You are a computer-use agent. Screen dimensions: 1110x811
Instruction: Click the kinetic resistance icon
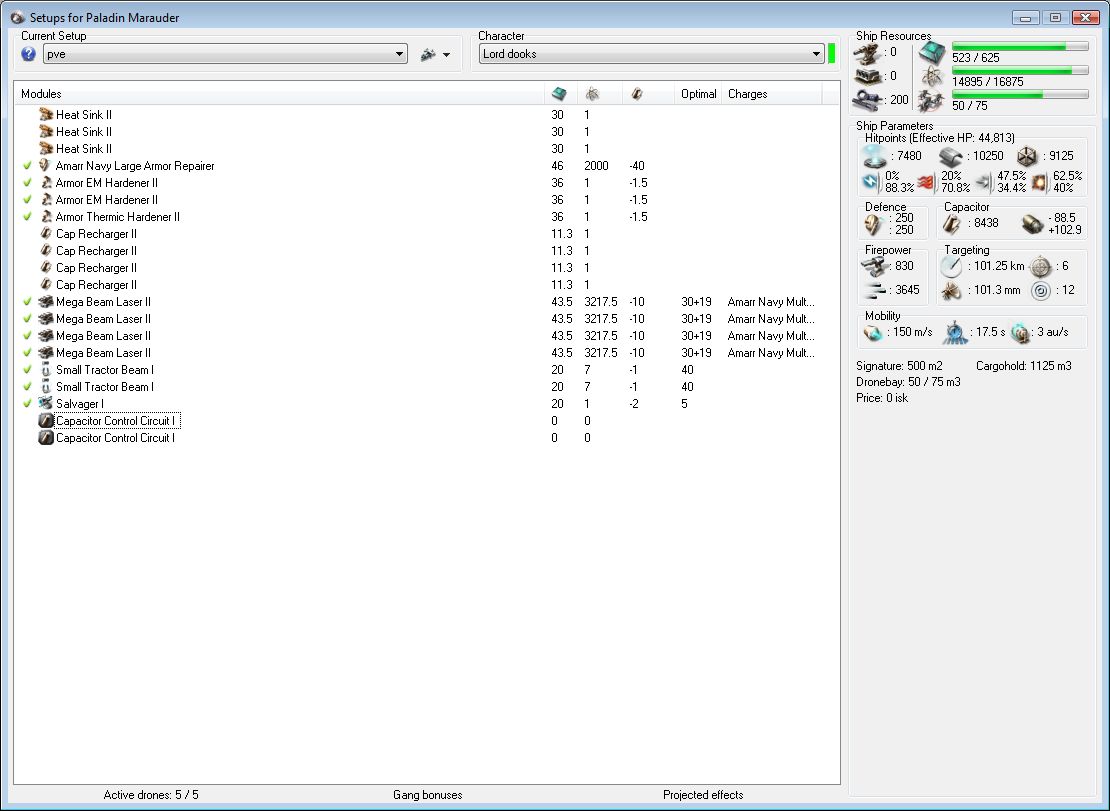(983, 183)
